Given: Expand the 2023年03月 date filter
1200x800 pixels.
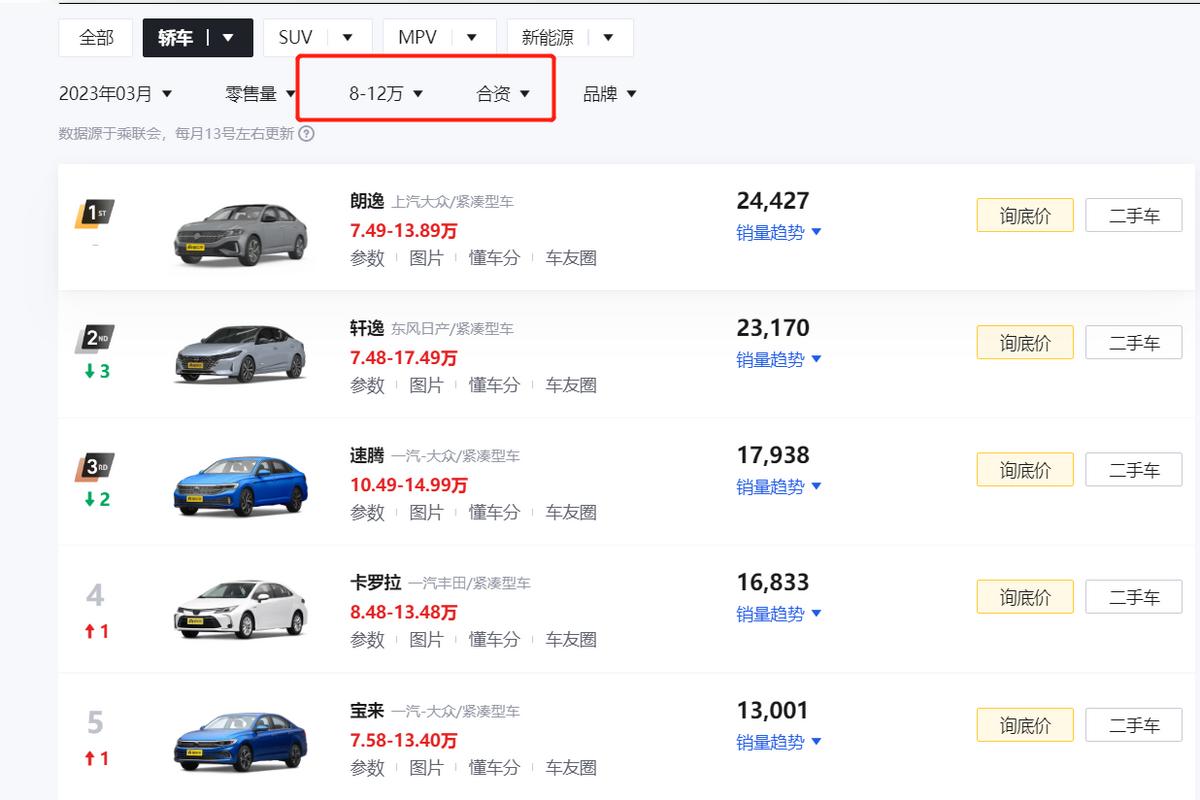Looking at the screenshot, I should click(x=113, y=93).
